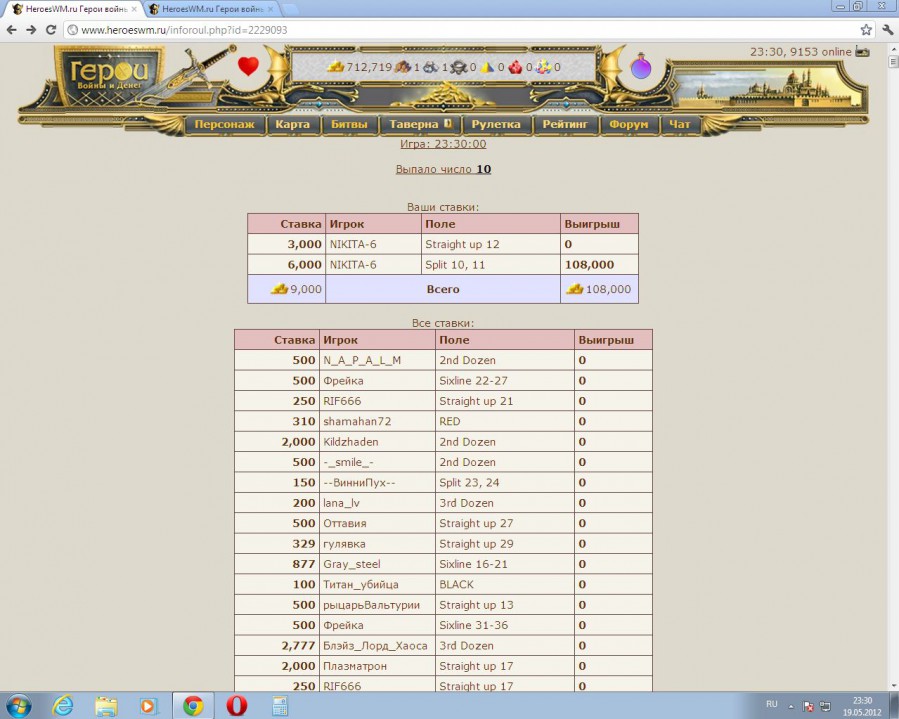
Task: Click the red crystal resource icon
Action: click(515, 67)
